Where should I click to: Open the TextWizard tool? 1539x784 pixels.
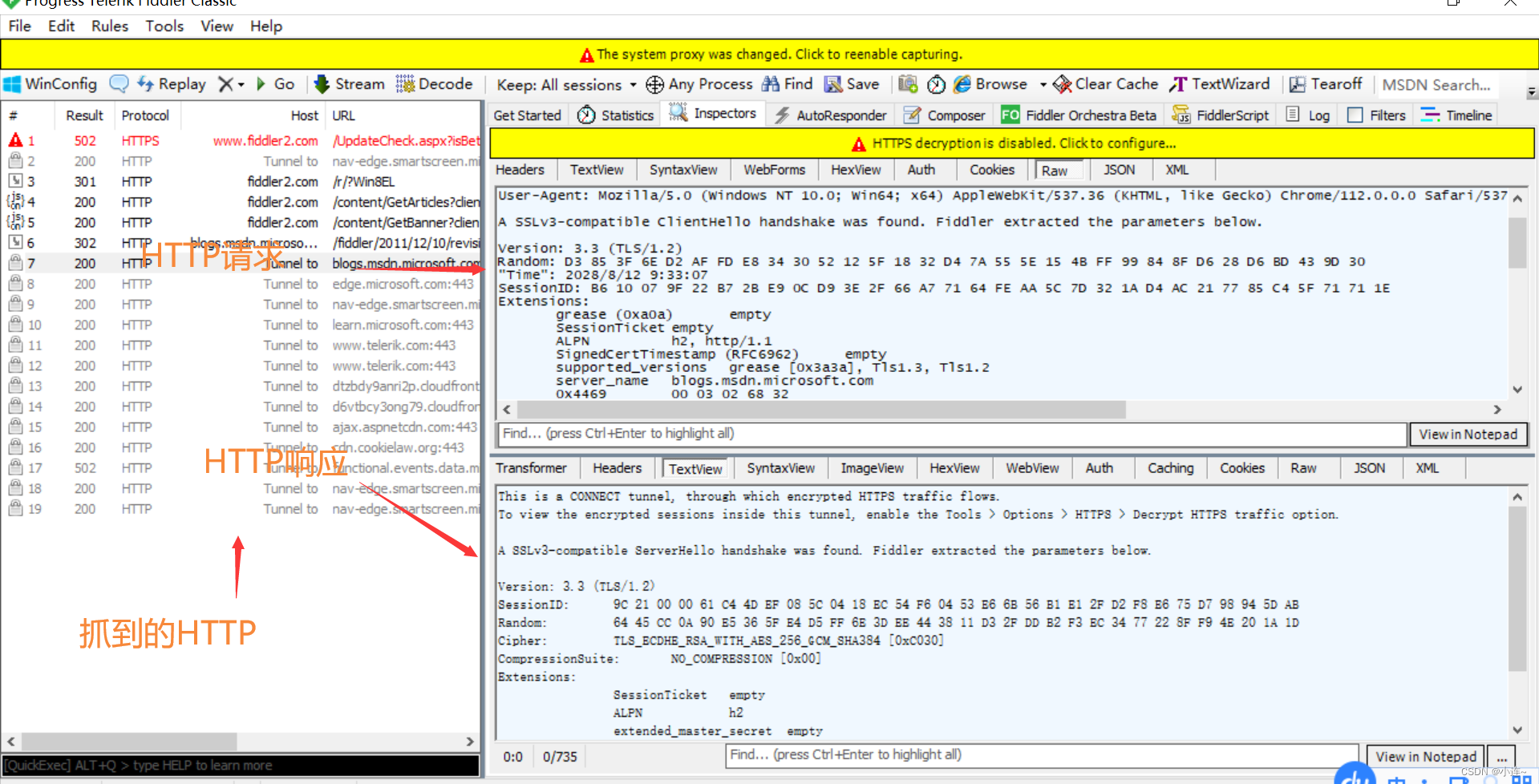1220,84
